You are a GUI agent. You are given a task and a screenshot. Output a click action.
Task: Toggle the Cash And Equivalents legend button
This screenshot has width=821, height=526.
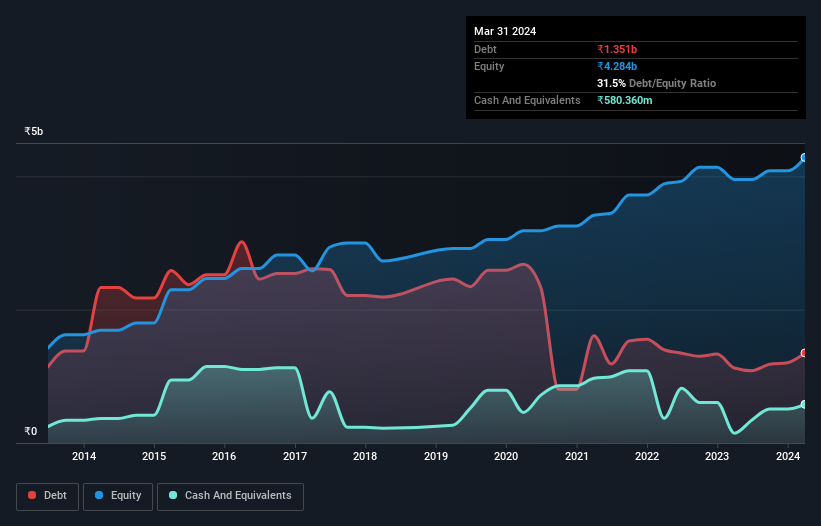tap(230, 496)
